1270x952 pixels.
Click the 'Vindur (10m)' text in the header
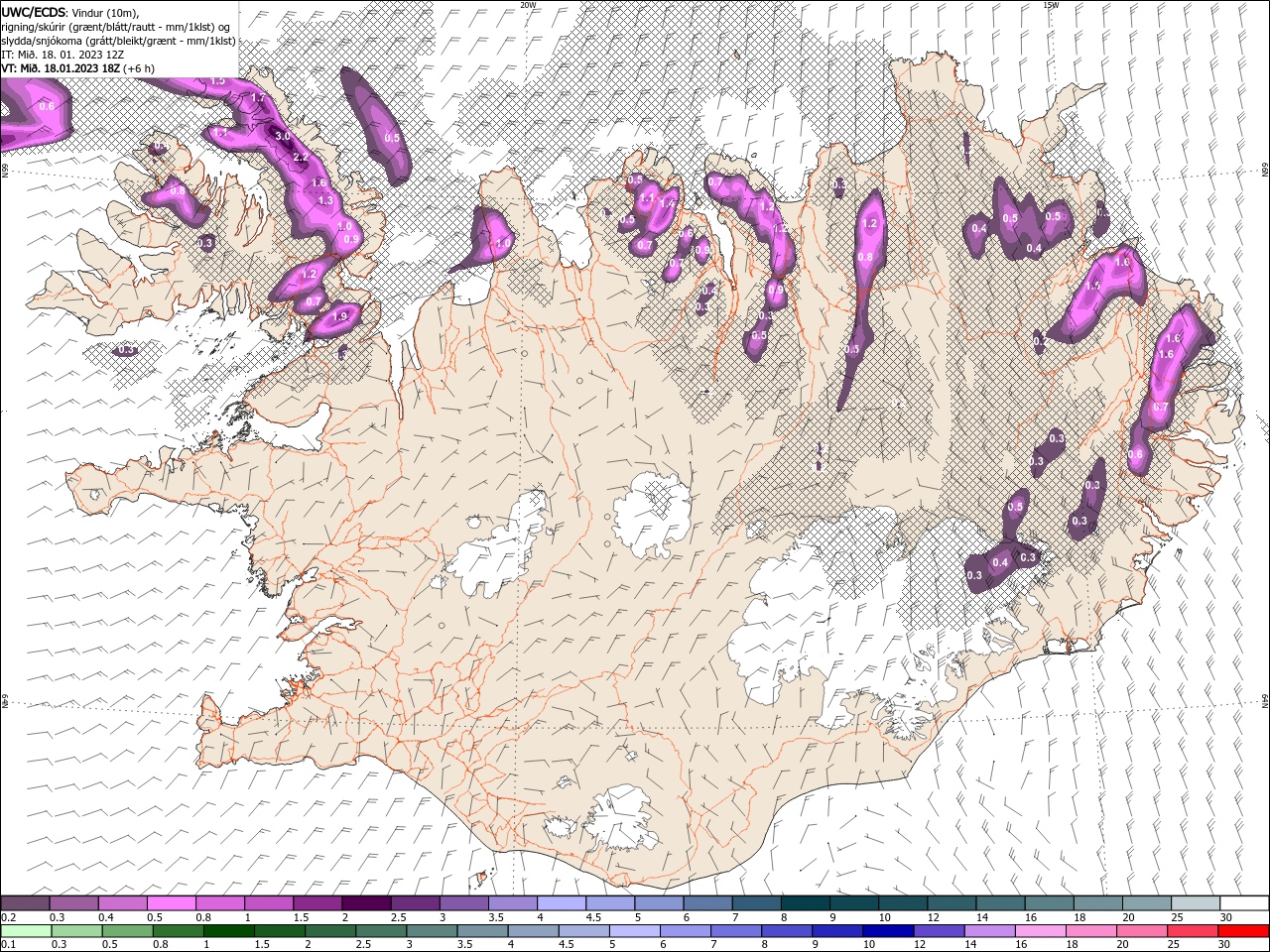click(x=107, y=12)
